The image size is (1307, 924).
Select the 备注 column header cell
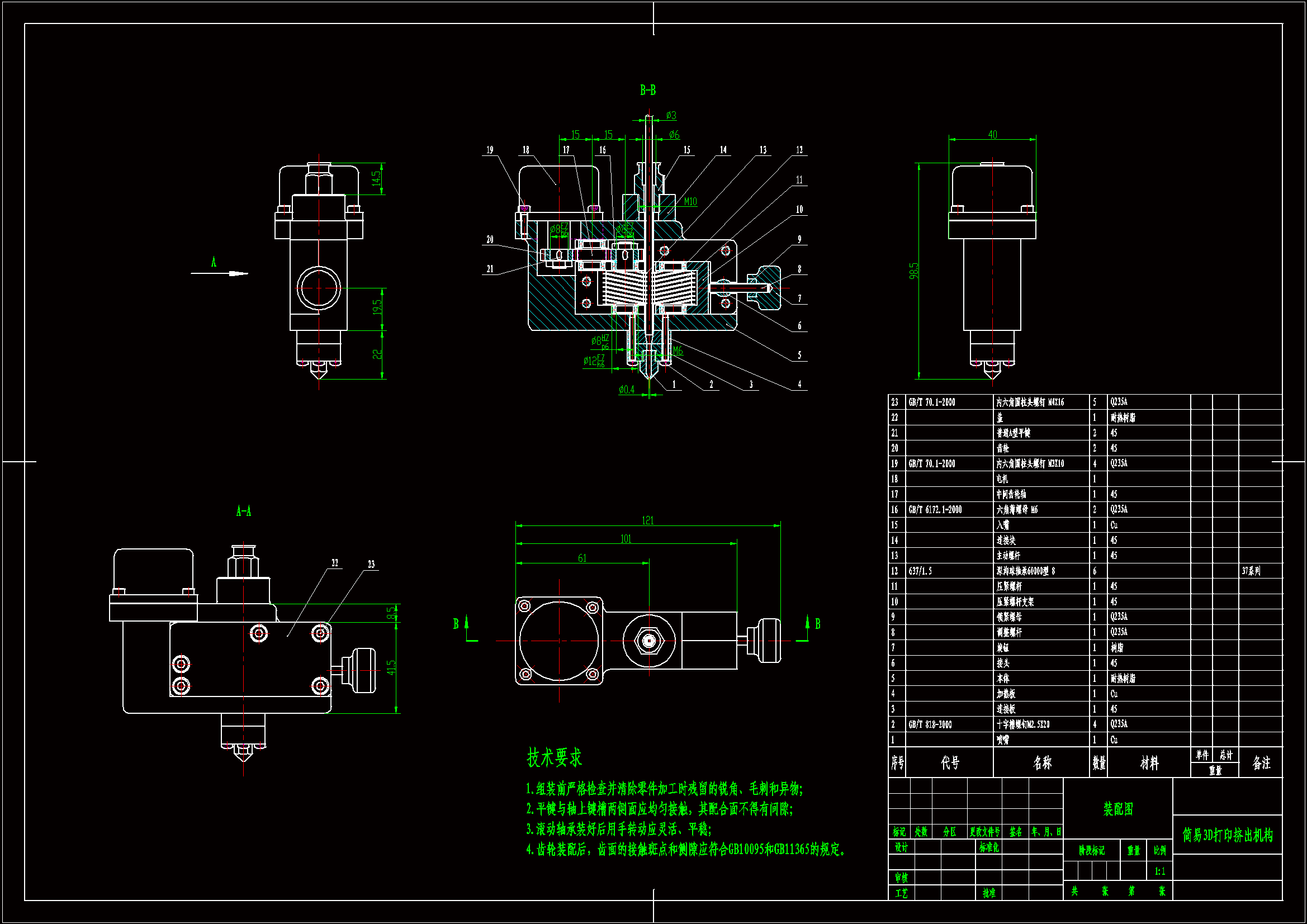(x=1262, y=763)
